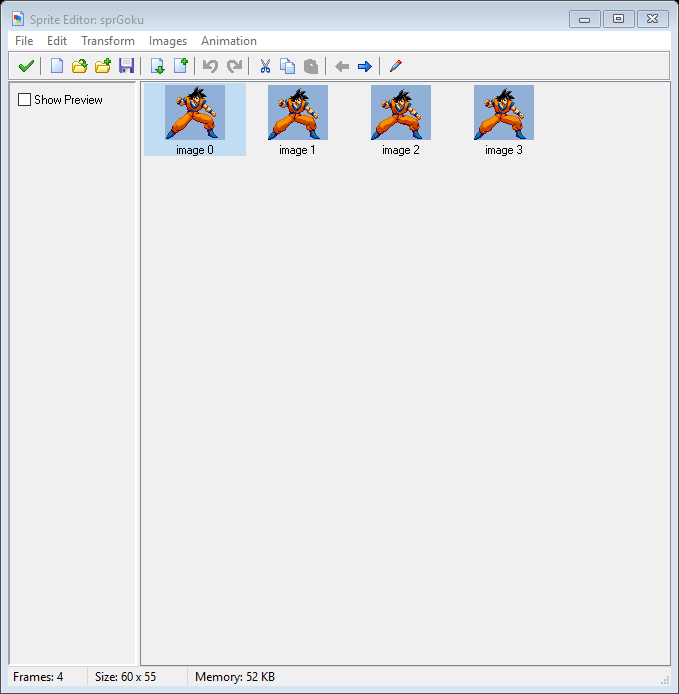Shift image right with blue arrow icon
Viewport: 679px width, 694px height.
365,67
